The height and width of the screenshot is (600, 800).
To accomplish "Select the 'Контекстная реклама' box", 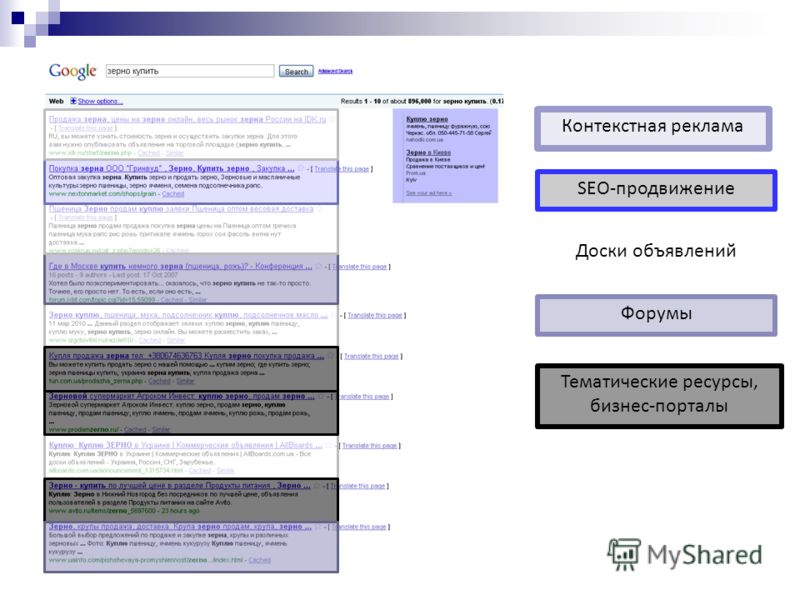I will click(653, 129).
